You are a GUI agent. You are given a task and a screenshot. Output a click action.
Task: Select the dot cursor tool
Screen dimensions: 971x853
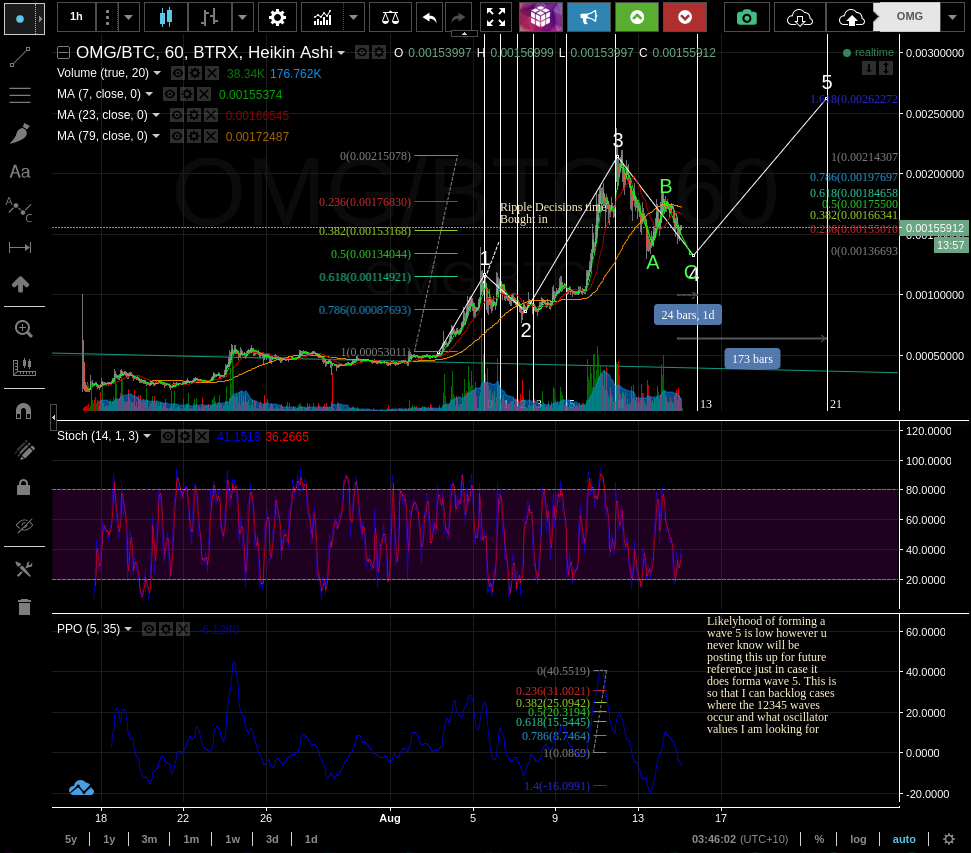coord(20,19)
